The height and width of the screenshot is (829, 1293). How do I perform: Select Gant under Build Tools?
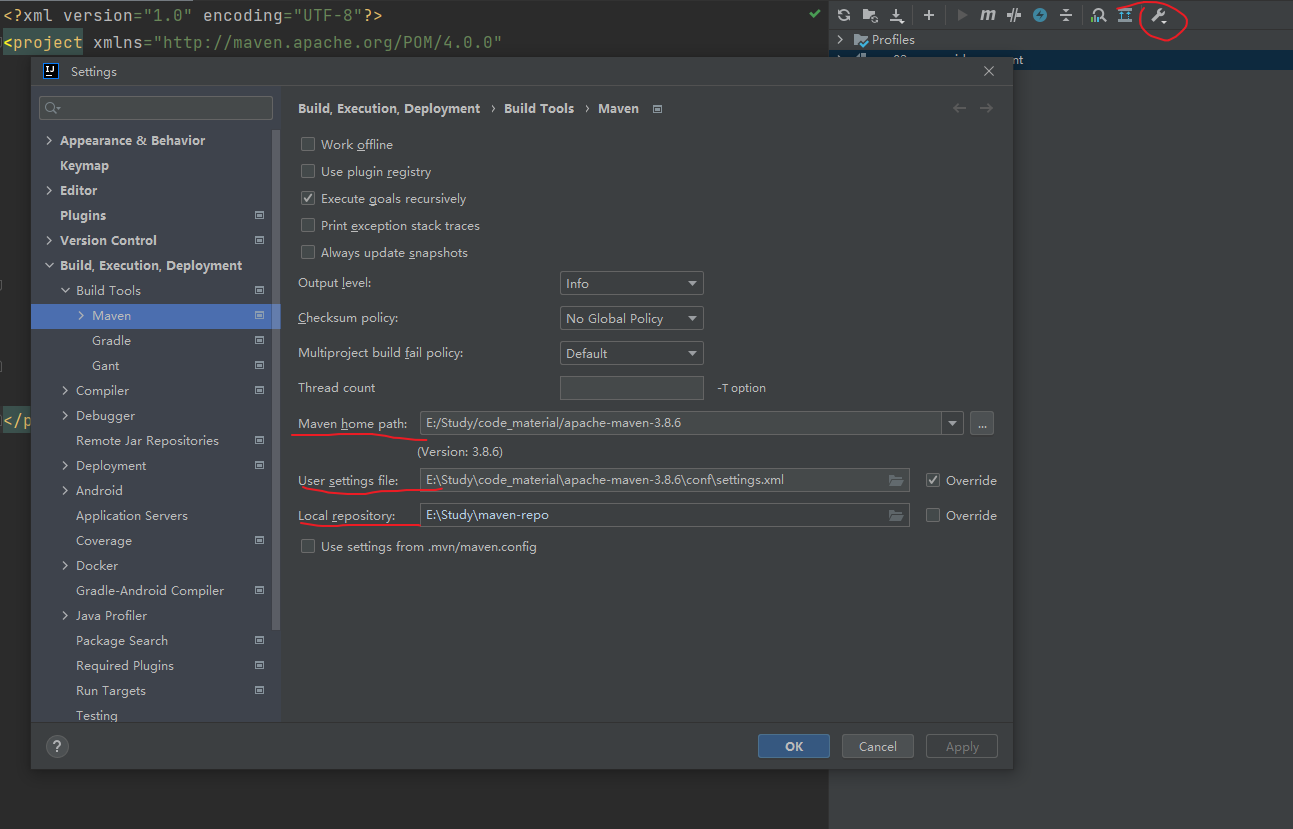click(x=105, y=366)
